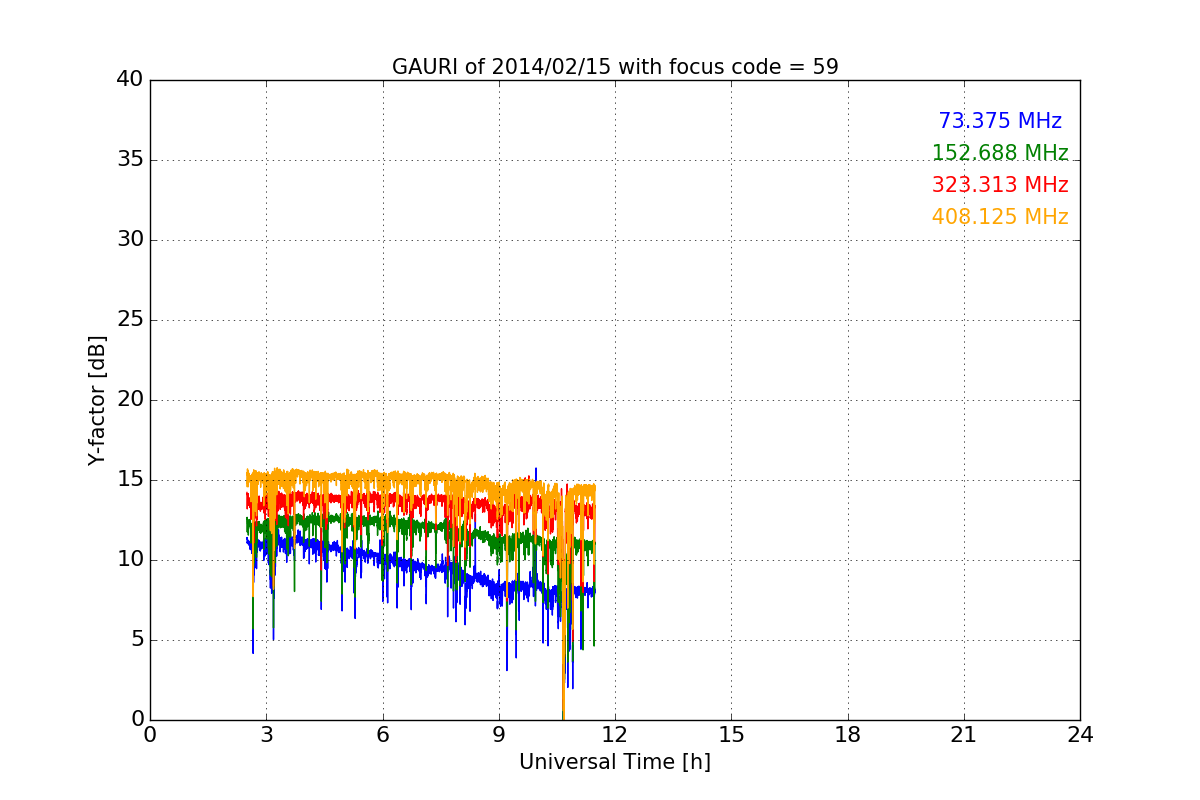
Task: Click the Y-factor [dB] axis label
Action: 97,400
